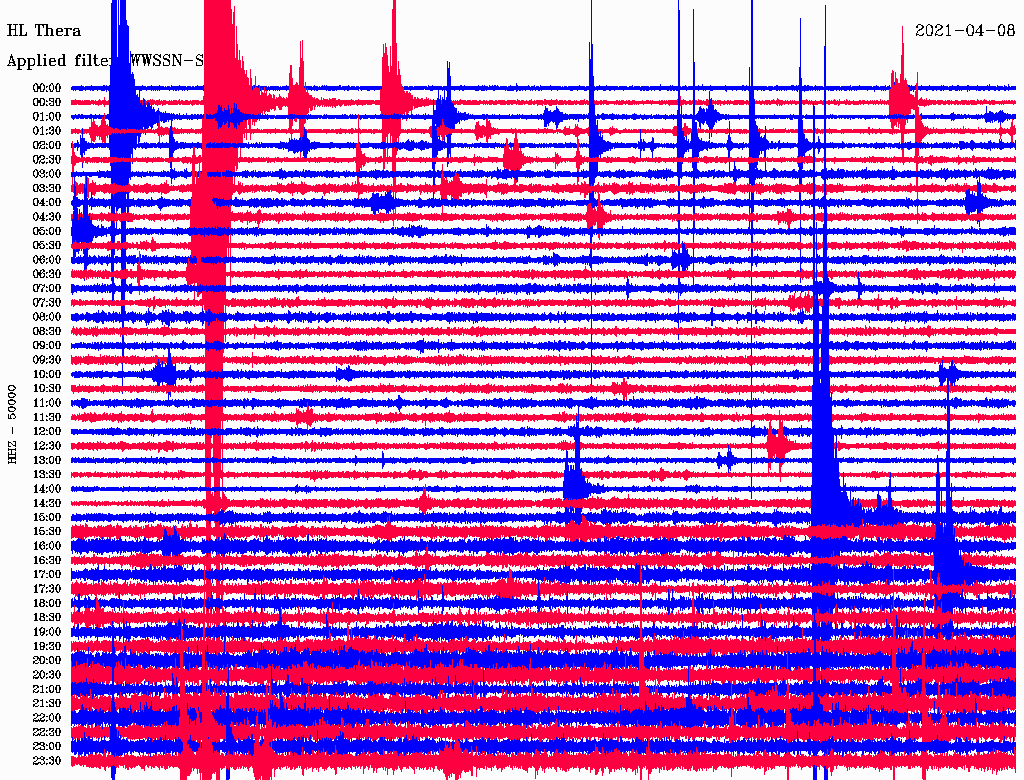Click the '23:00' time label
1024x780 pixels.
coord(47,746)
